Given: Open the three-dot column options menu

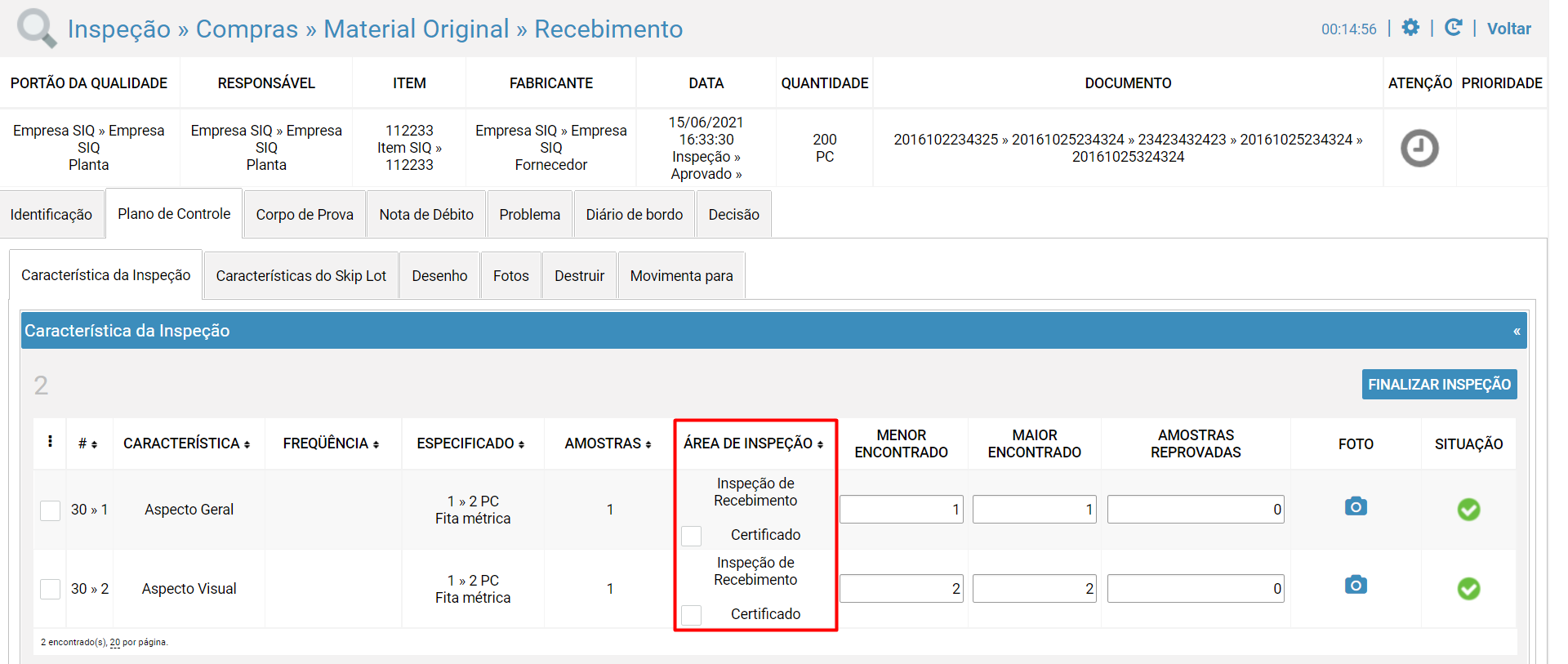Looking at the screenshot, I should pos(51,442).
